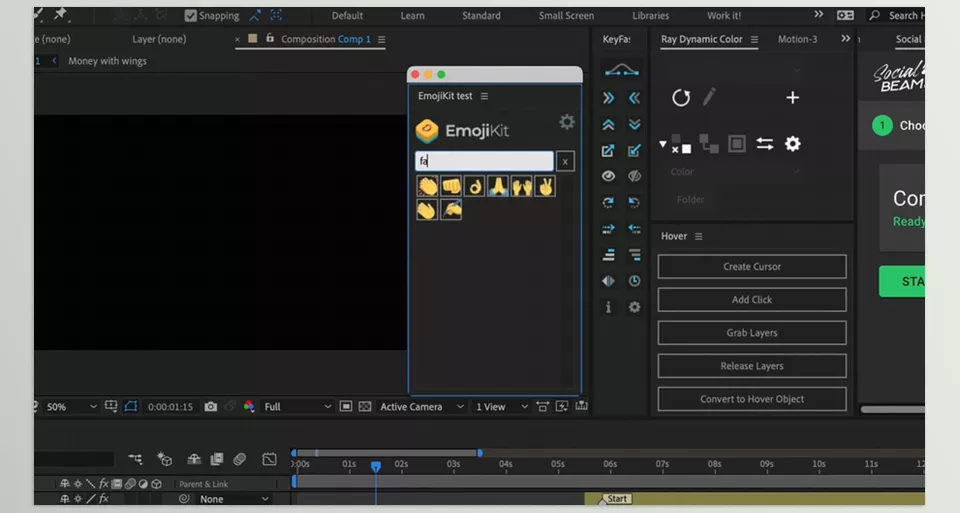Switch to the Small Screen workspace
The image size is (960, 513).
tap(566, 16)
